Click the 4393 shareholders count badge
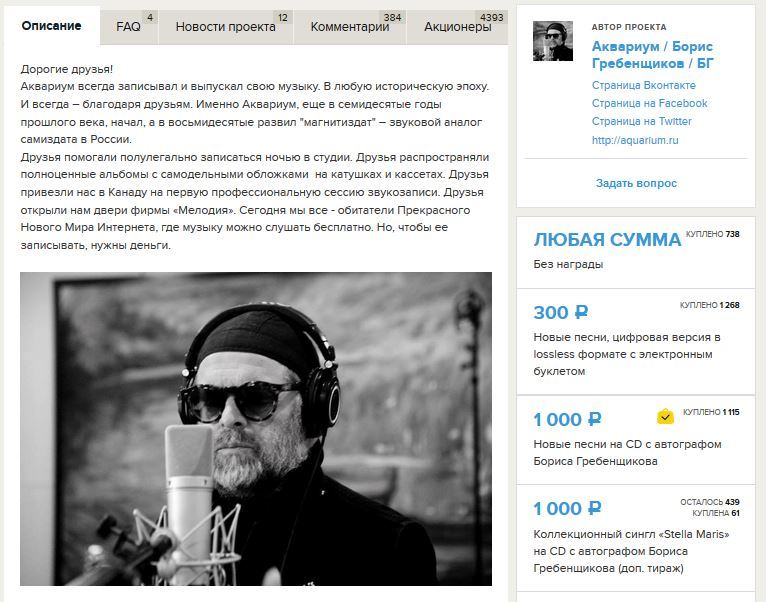The height and width of the screenshot is (602, 766). click(x=491, y=18)
